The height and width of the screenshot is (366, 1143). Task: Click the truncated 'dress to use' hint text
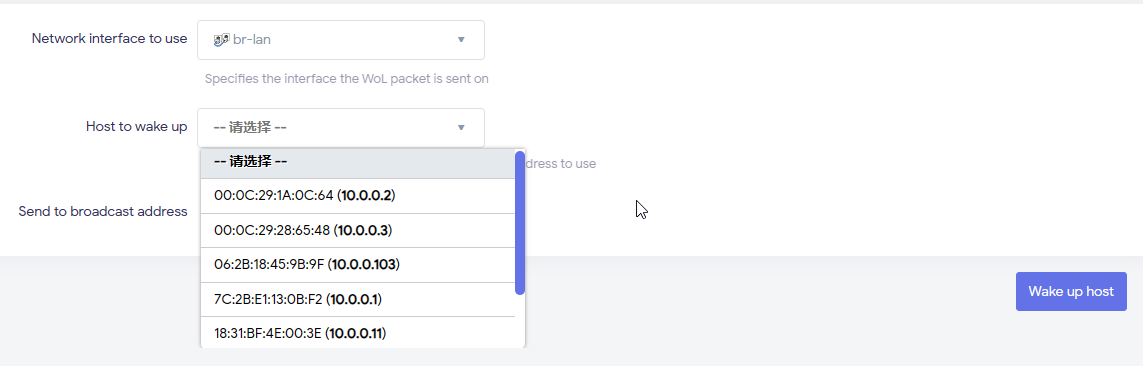click(x=561, y=164)
